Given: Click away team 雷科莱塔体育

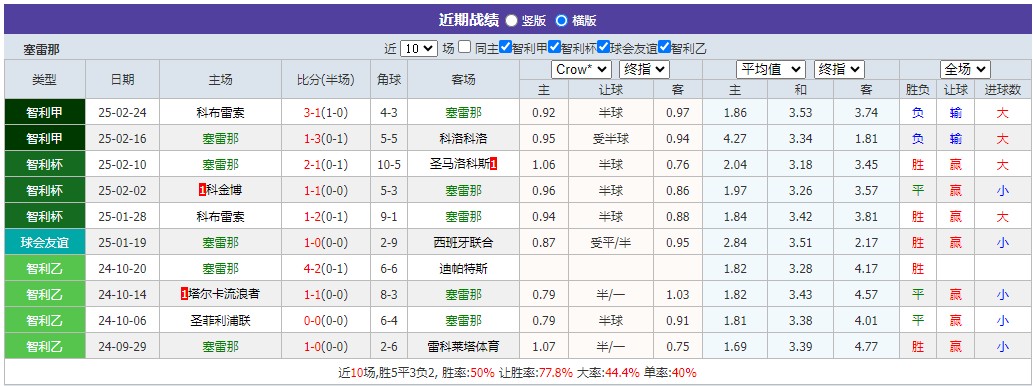Looking at the screenshot, I should (463, 346).
